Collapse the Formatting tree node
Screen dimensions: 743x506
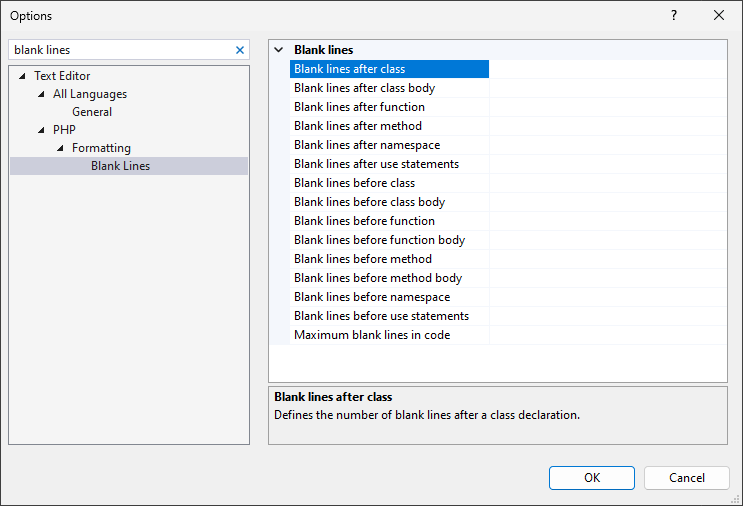[60, 148]
